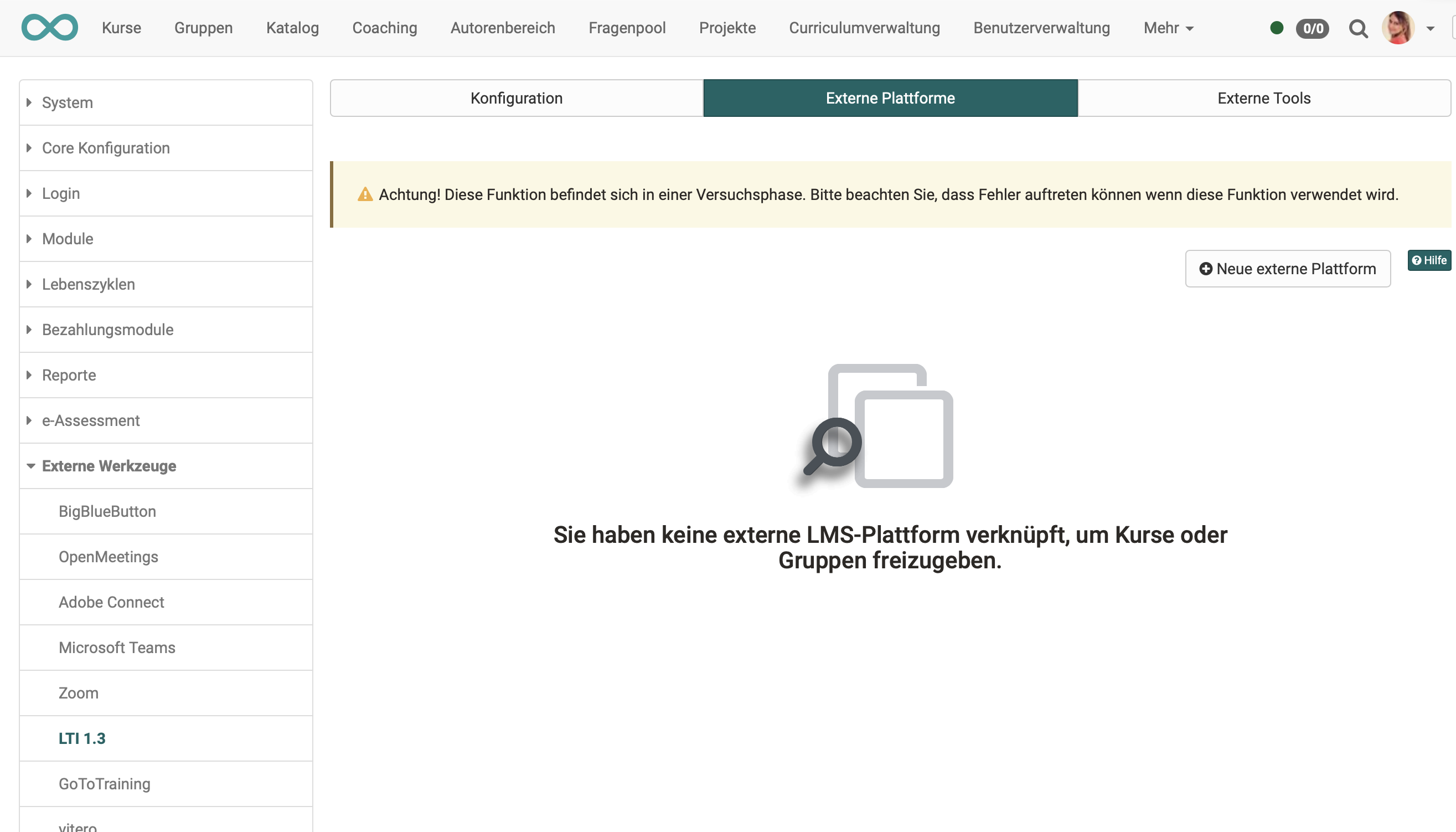Click the OpenOlat logo
1456x832 pixels.
(x=50, y=27)
